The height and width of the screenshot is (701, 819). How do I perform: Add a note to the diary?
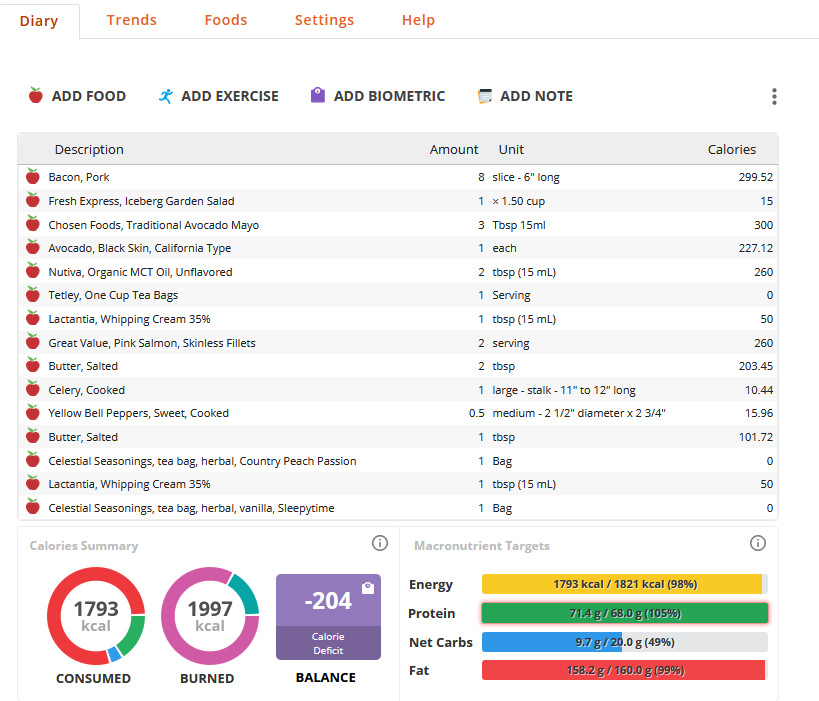click(525, 96)
